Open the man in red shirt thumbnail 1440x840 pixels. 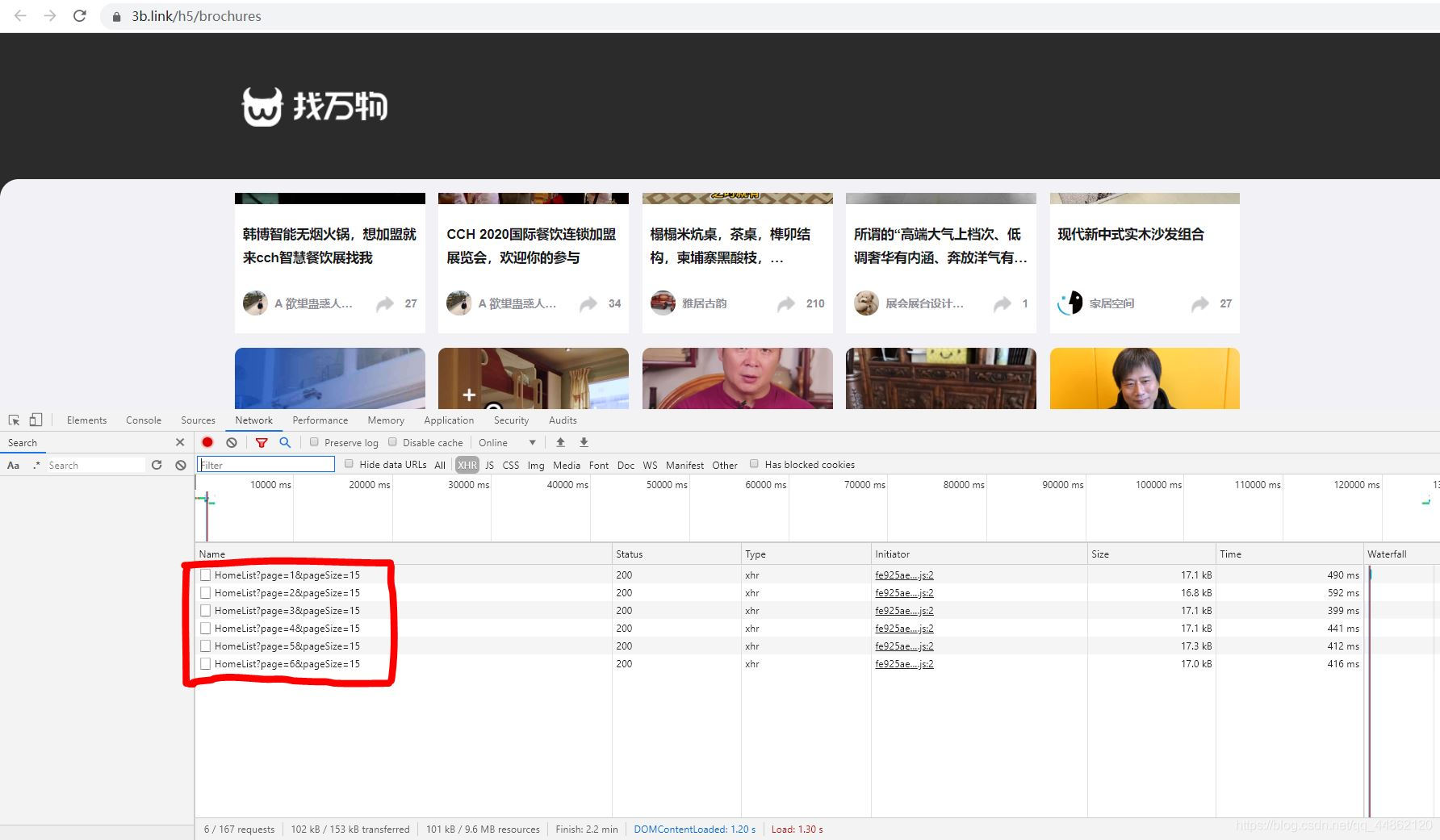pos(738,378)
